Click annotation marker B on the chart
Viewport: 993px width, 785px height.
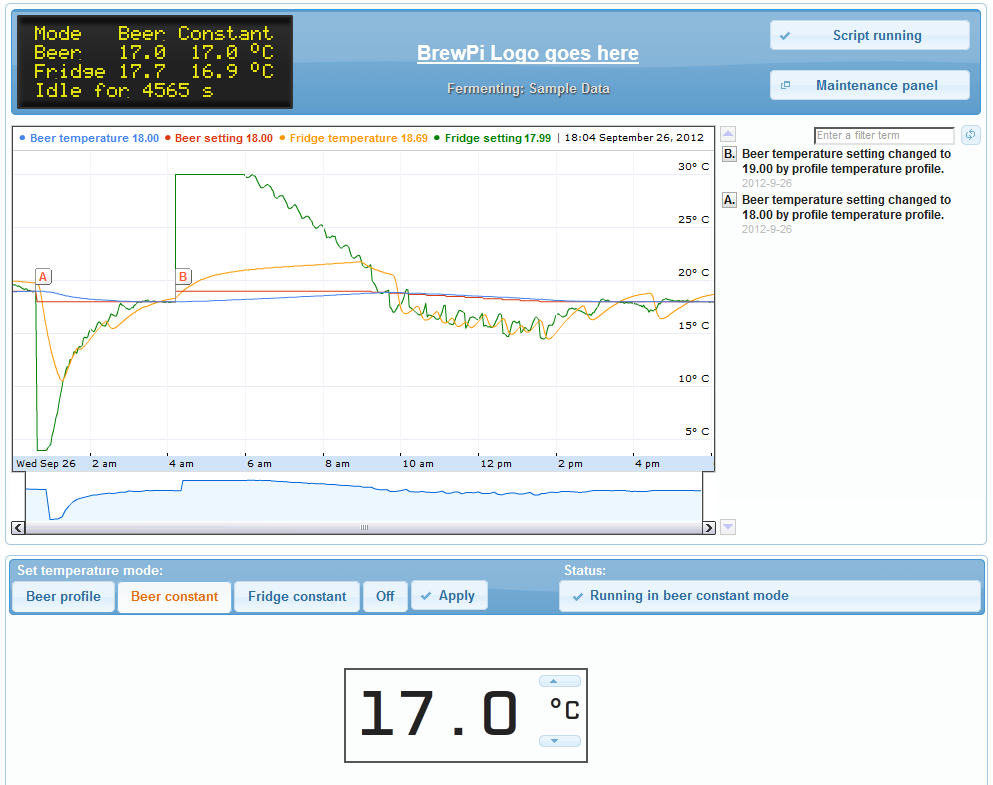[183, 277]
